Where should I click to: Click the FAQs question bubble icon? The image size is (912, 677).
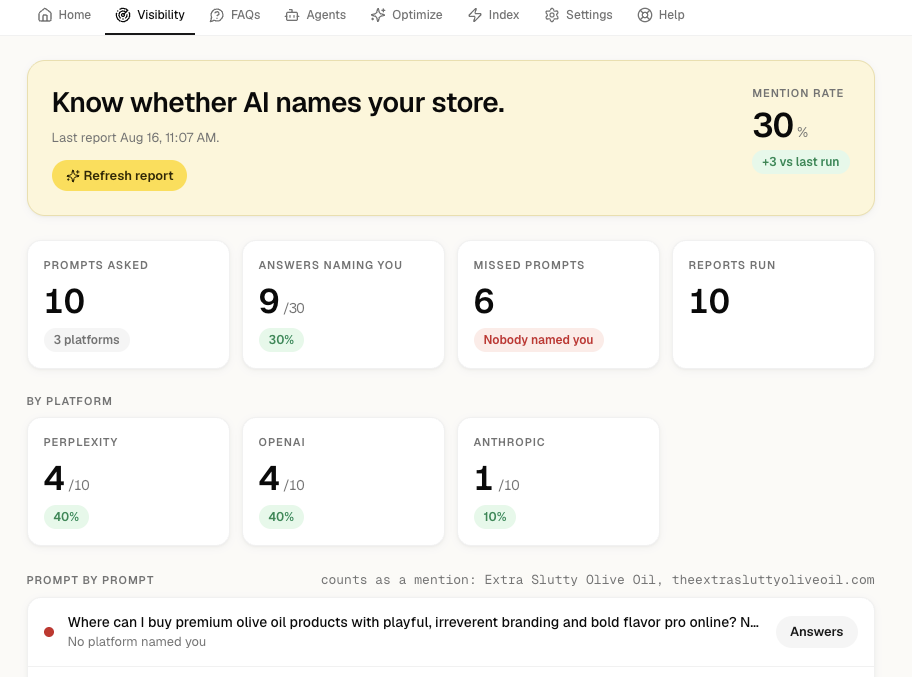coord(217,15)
